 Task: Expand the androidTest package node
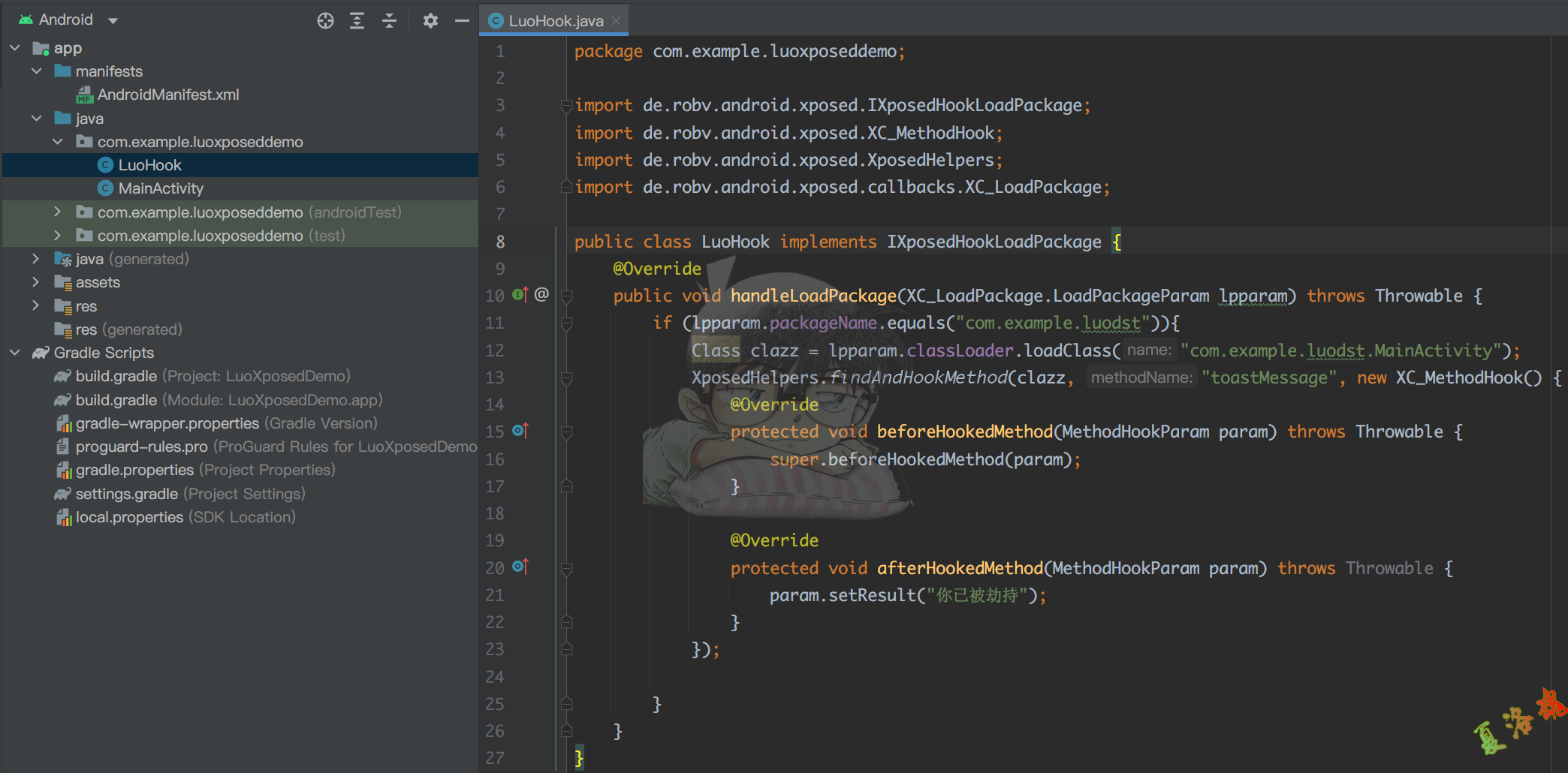coord(57,212)
